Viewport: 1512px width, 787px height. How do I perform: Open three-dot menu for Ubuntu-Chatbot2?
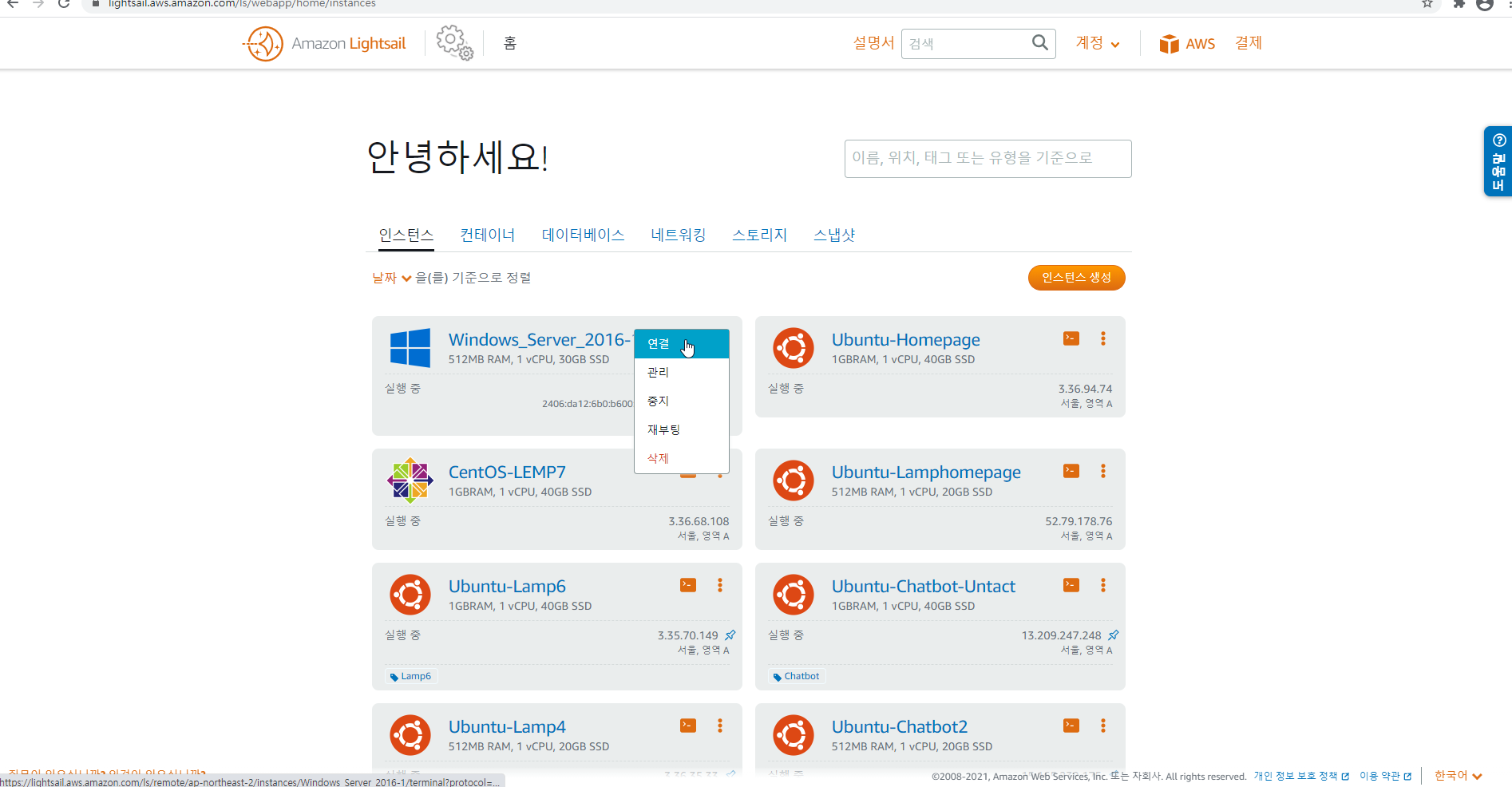[x=1103, y=726]
